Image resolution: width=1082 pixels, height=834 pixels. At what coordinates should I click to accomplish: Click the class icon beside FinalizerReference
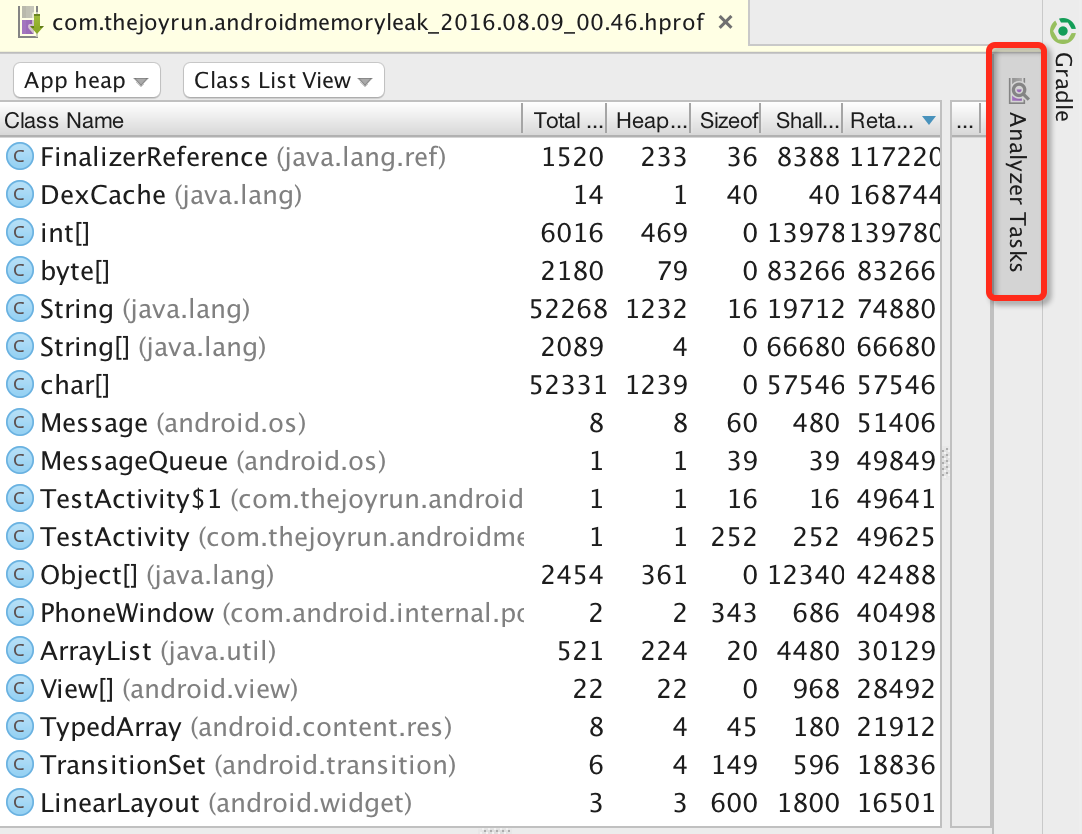point(20,157)
